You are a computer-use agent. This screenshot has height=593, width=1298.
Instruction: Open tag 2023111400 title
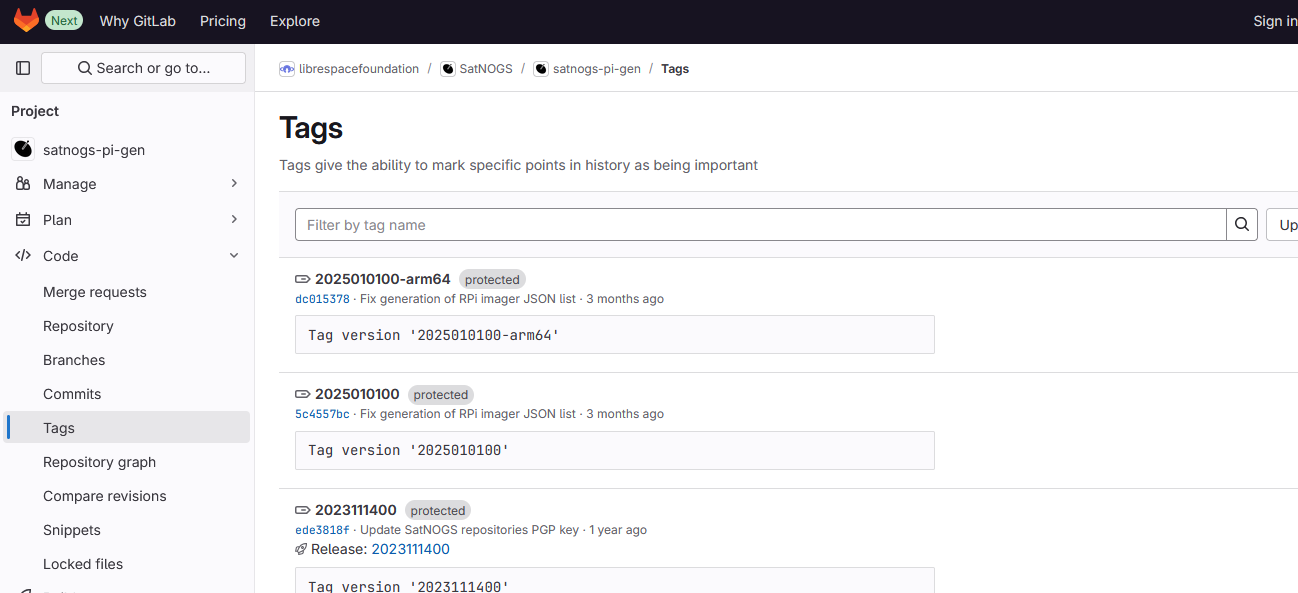(356, 510)
